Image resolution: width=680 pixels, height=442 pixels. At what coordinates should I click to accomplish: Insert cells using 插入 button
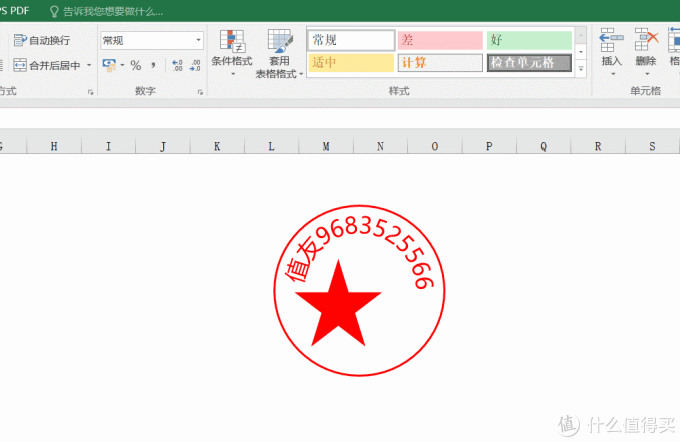611,47
